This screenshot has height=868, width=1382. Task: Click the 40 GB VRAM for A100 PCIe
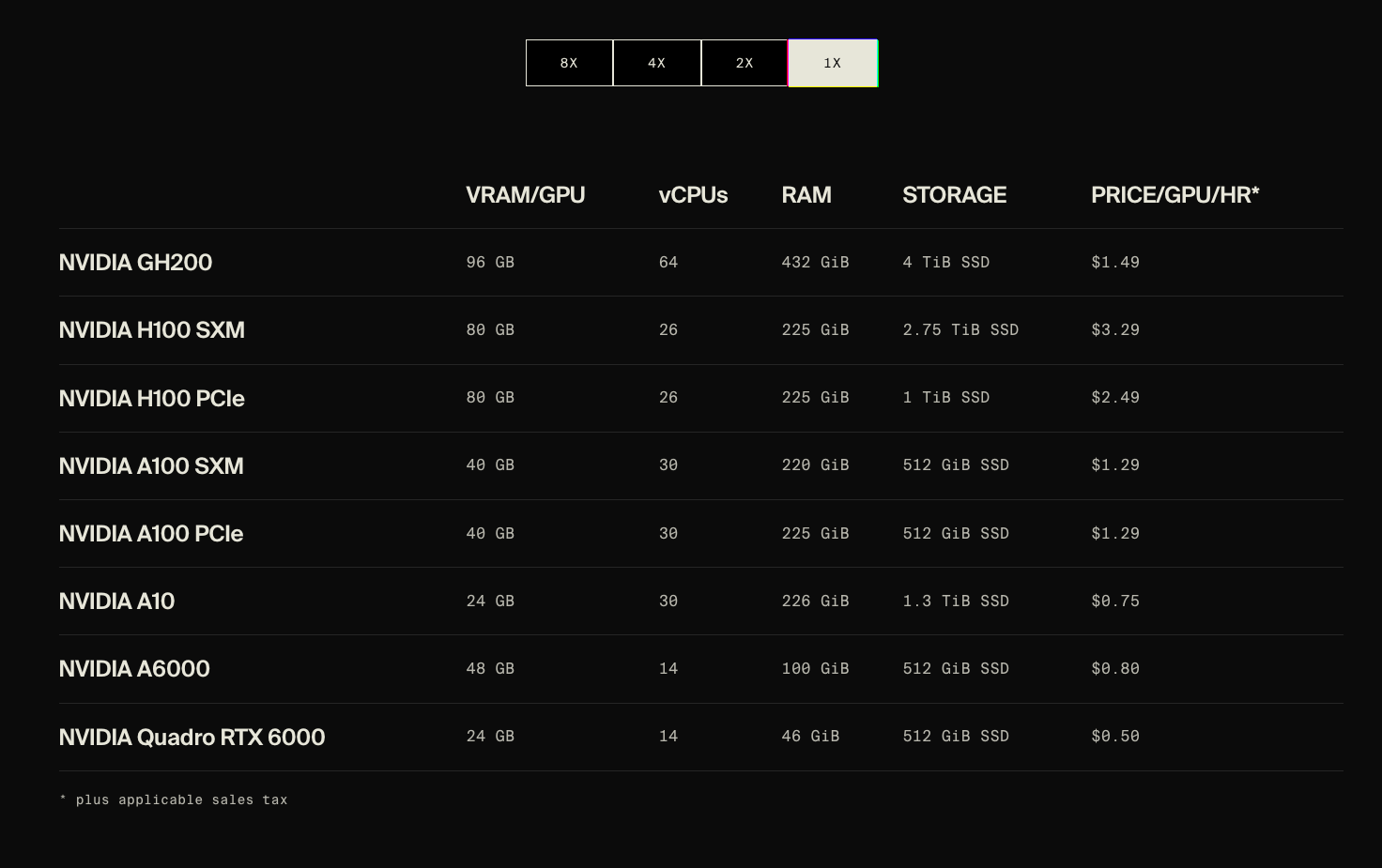click(x=490, y=534)
